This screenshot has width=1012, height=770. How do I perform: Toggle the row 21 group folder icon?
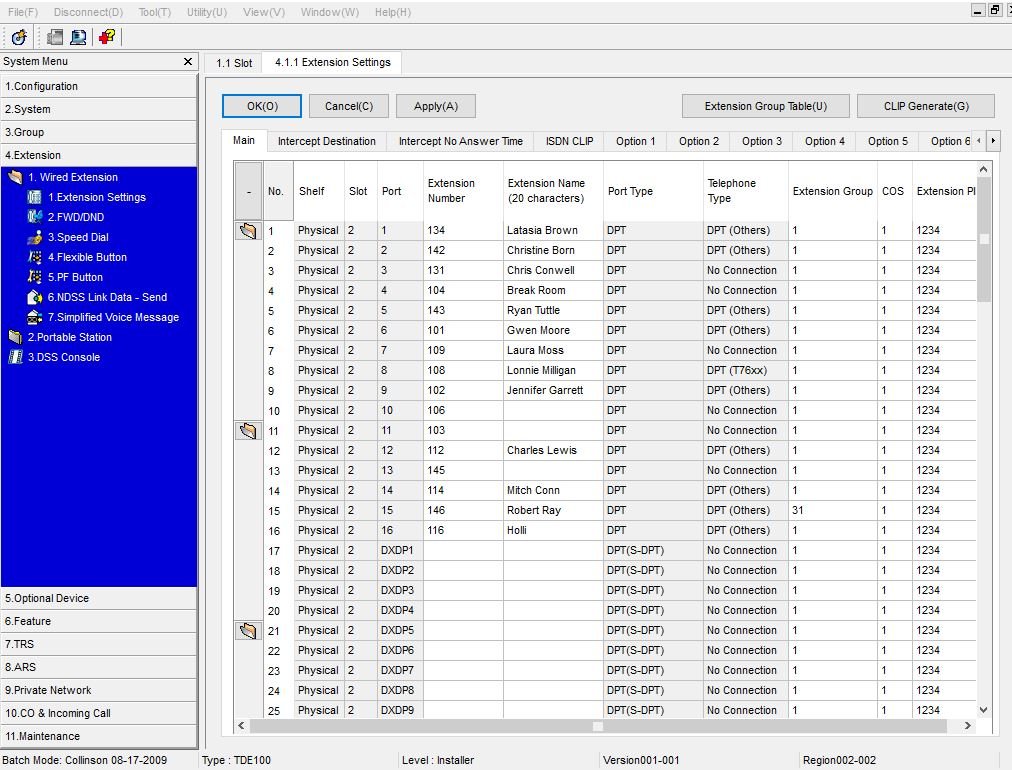[248, 631]
